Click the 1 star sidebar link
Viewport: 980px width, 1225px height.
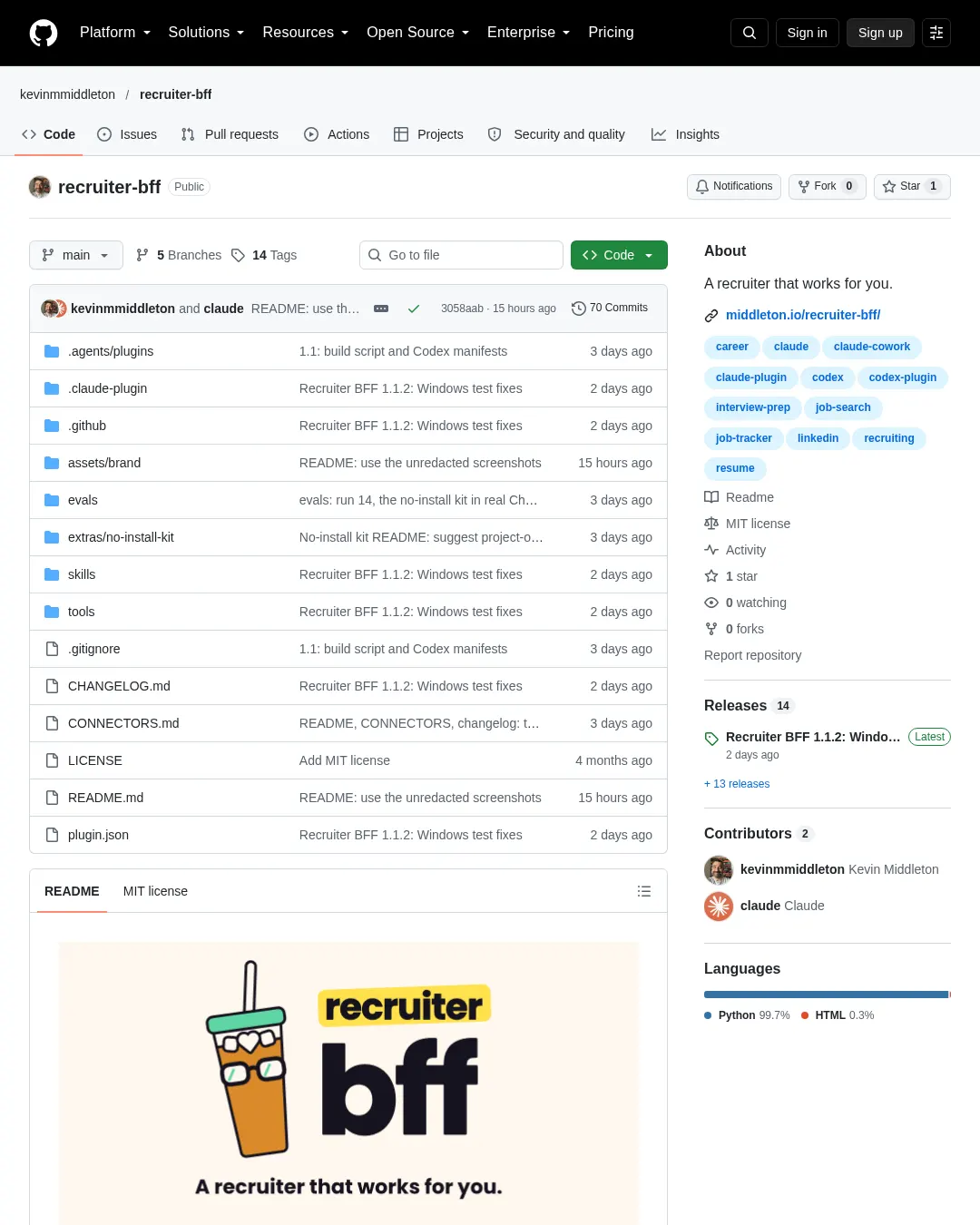731,576
